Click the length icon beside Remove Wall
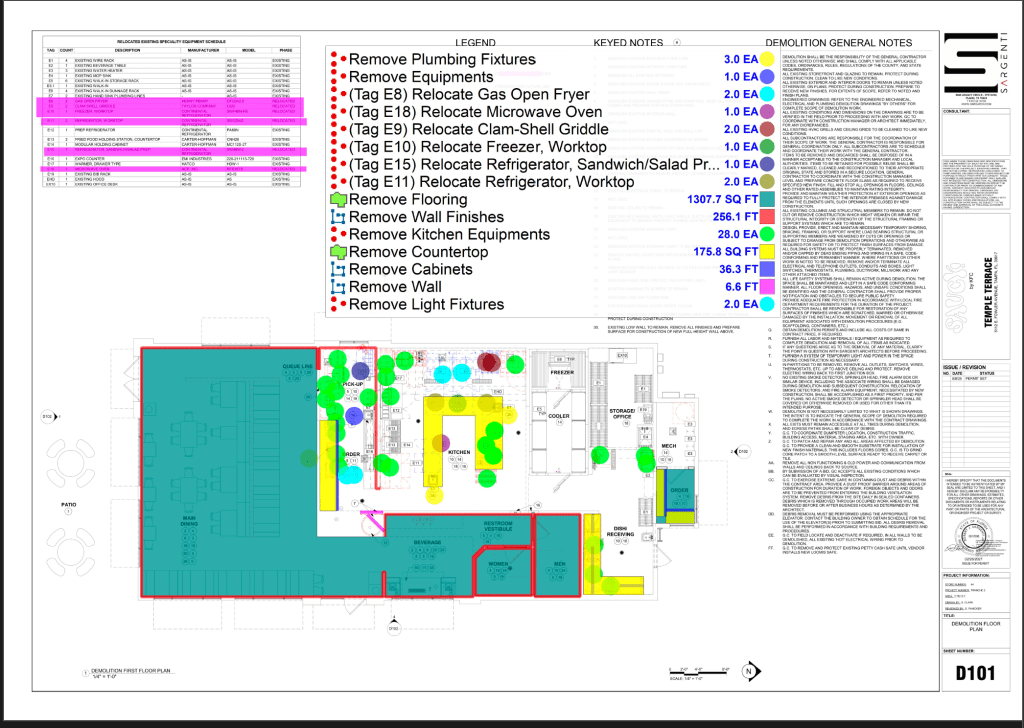Image resolution: width=1024 pixels, height=728 pixels. point(337,287)
